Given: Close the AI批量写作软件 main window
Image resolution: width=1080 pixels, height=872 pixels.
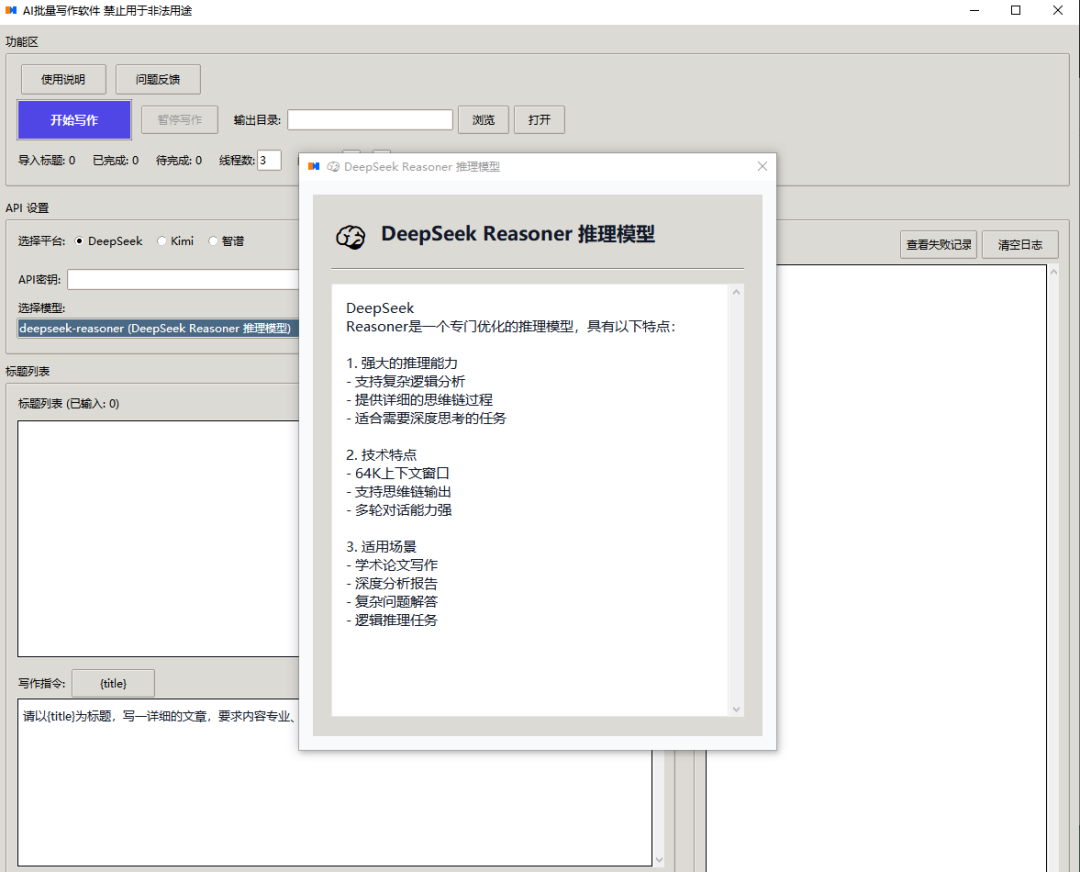Looking at the screenshot, I should 1058,10.
